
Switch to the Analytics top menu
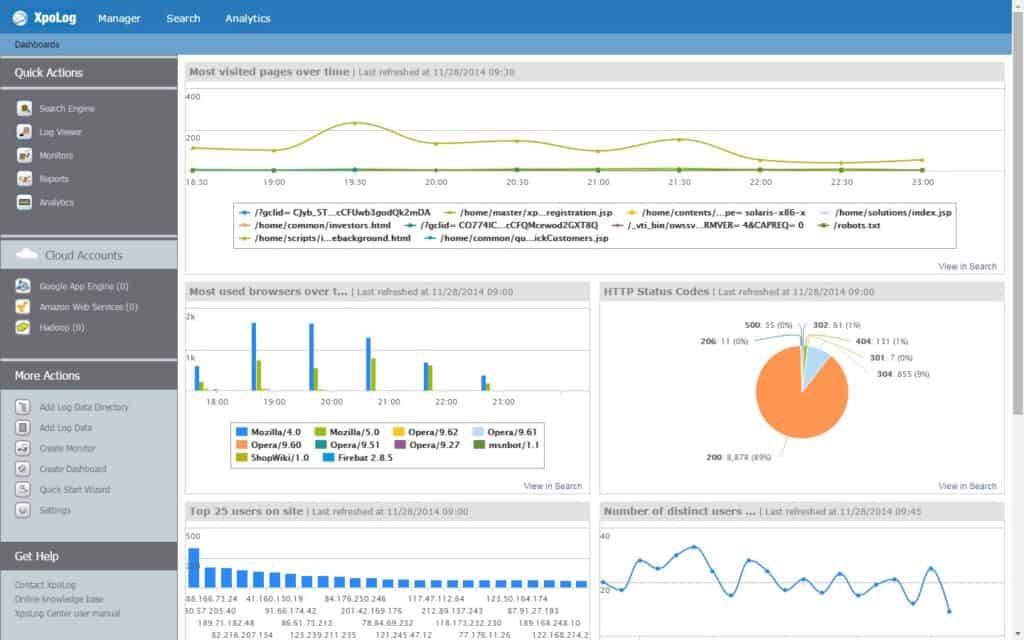[248, 18]
